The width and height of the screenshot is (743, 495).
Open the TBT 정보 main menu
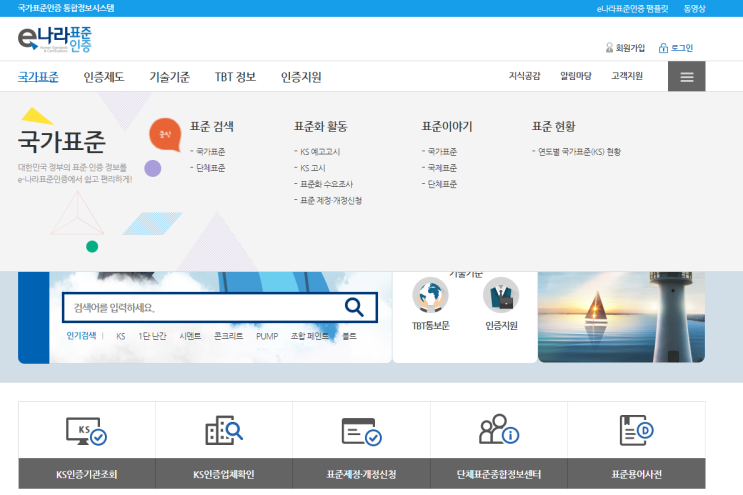click(x=236, y=77)
